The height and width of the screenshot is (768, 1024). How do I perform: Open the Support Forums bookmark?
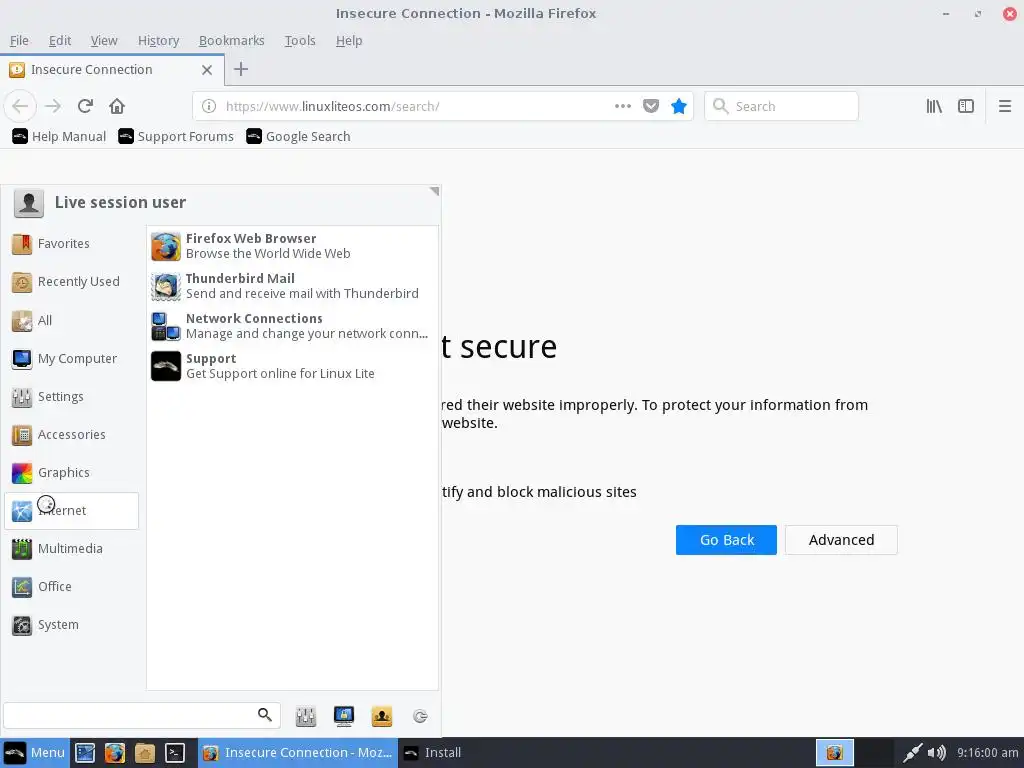[176, 136]
